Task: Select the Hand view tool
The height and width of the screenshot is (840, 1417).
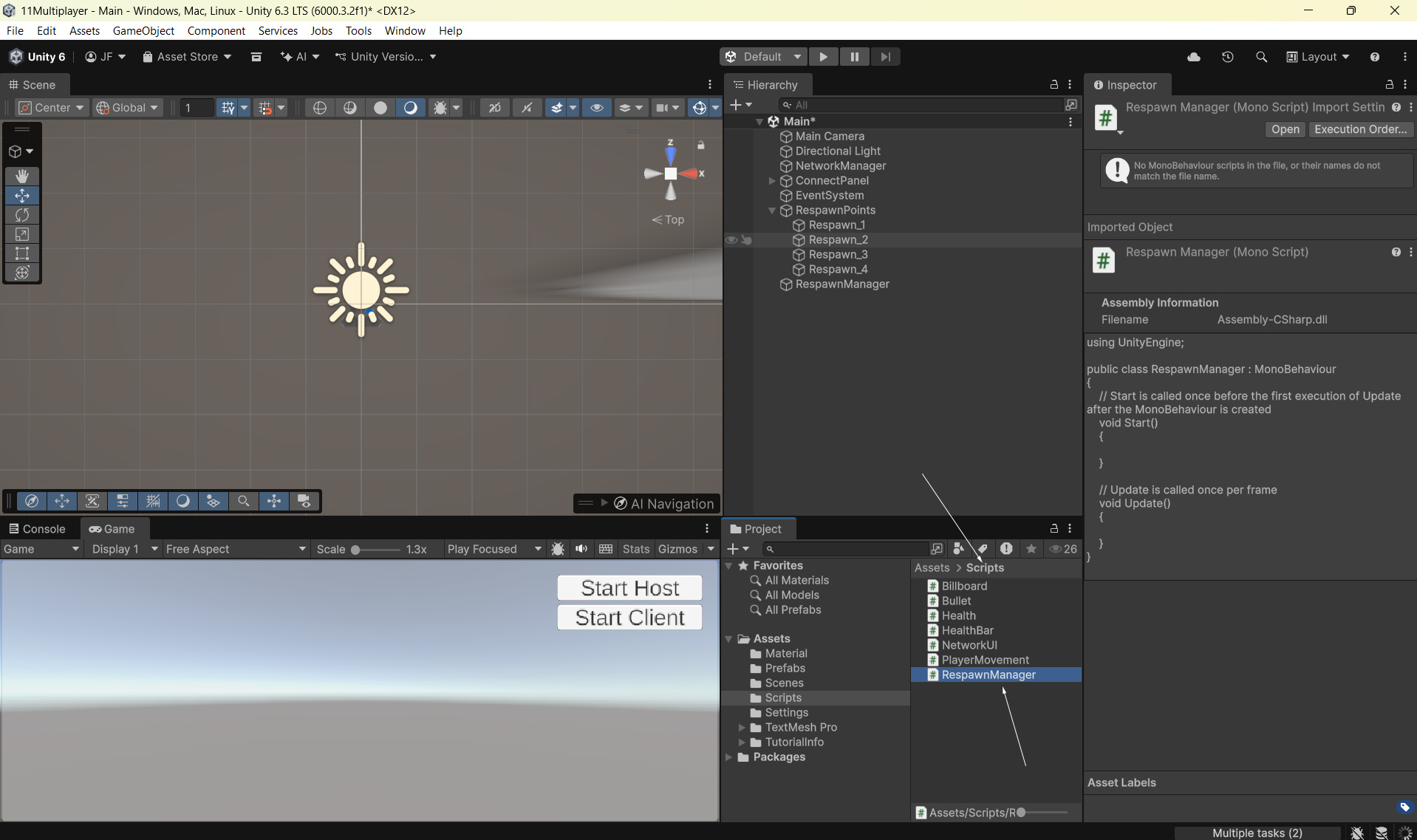Action: click(x=22, y=176)
